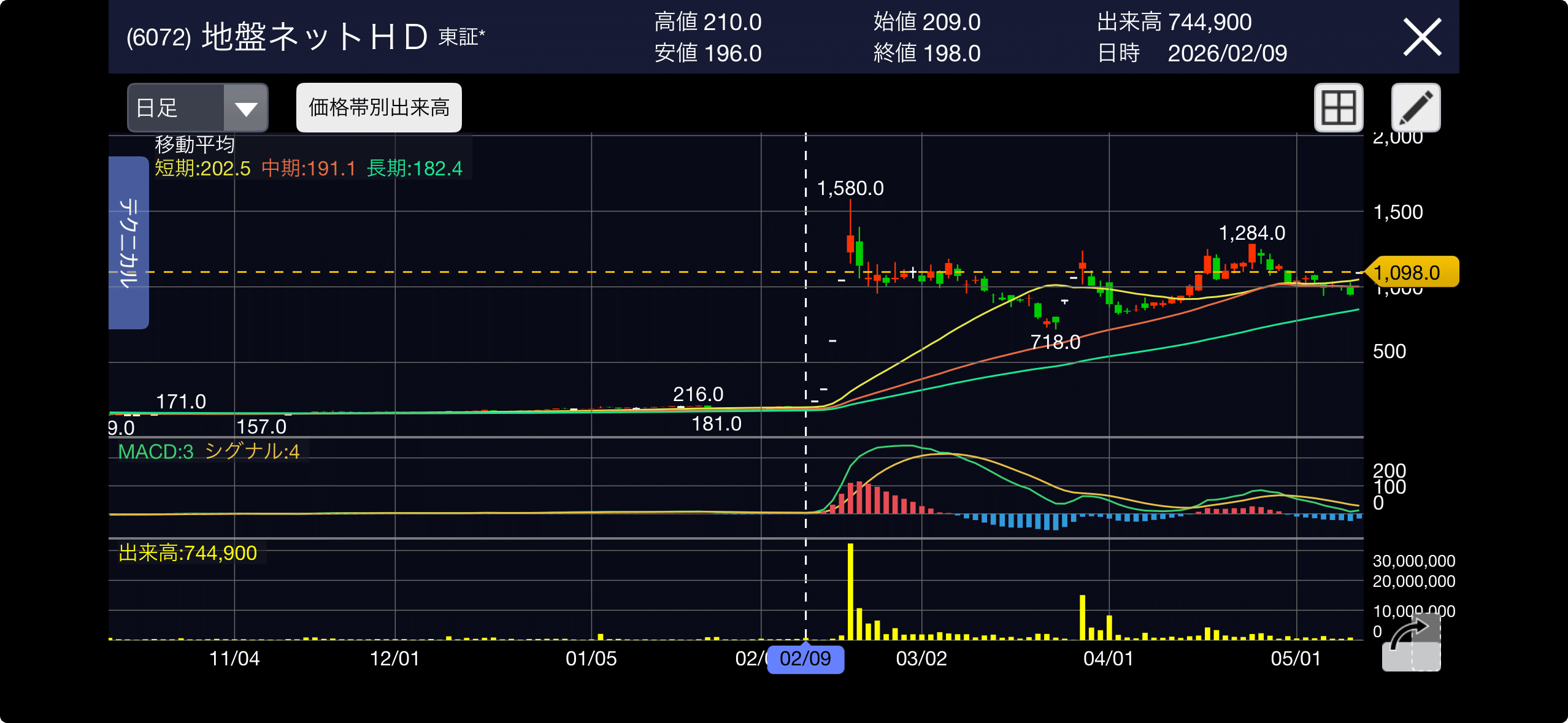Tap the 718.0 low price annotation
The width and height of the screenshot is (1568, 723).
(1055, 342)
